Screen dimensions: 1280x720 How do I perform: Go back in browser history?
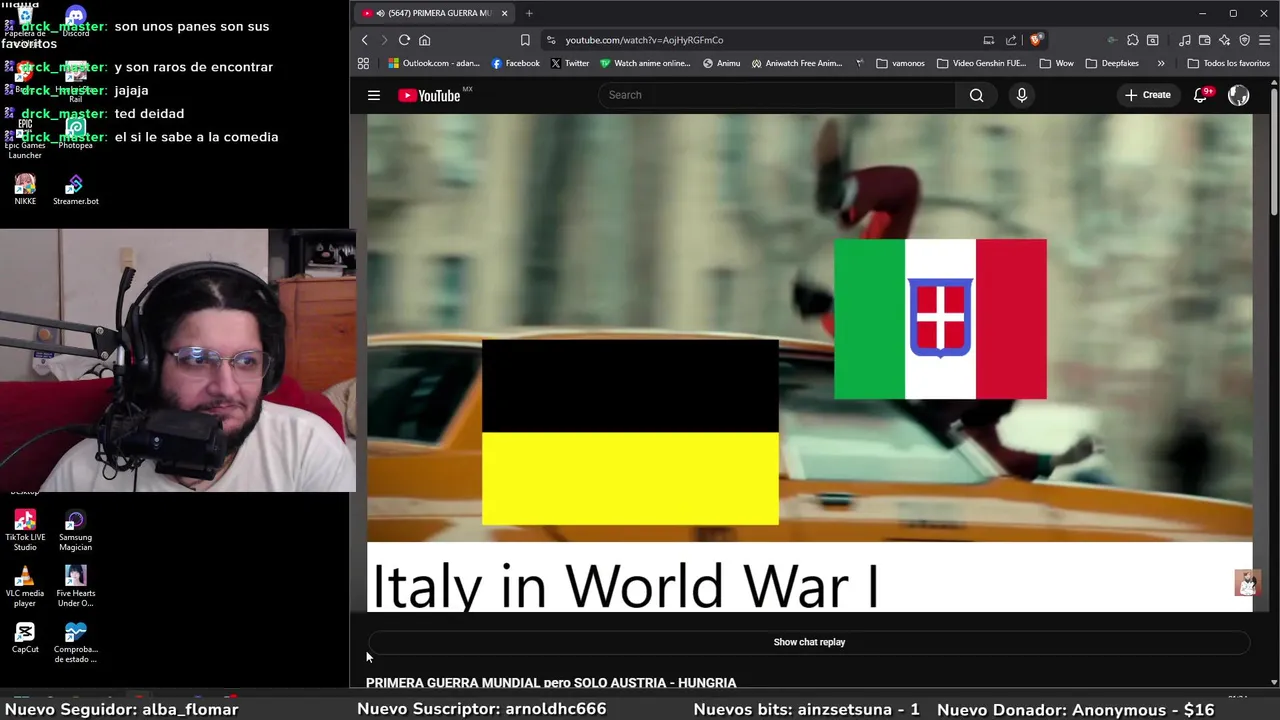pyautogui.click(x=365, y=40)
